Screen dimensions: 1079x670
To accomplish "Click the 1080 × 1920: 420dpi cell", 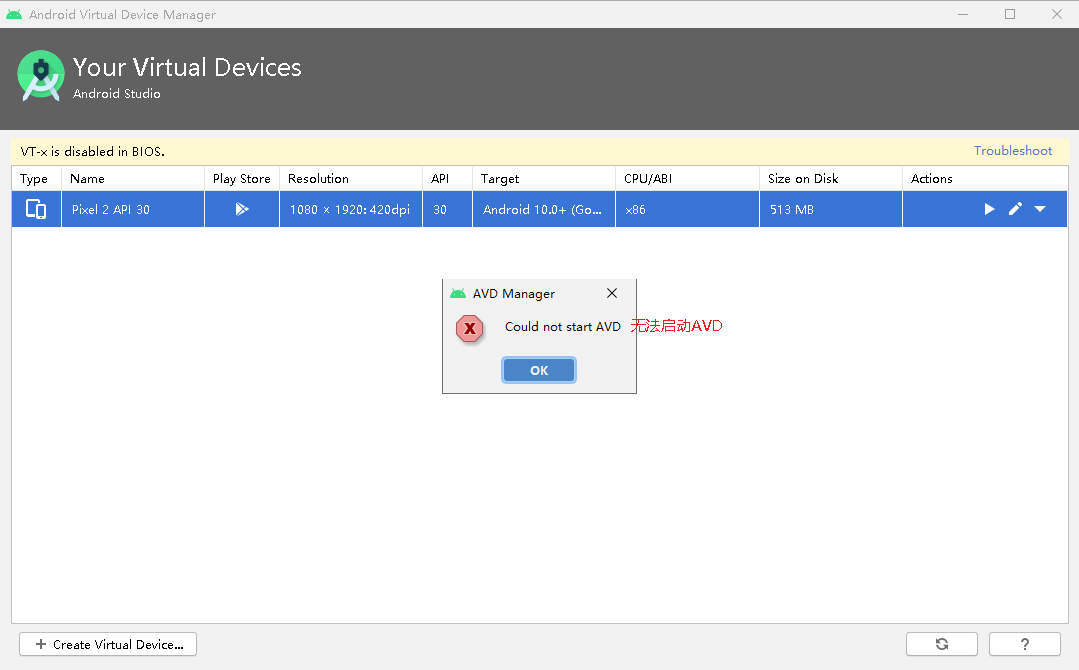I will pyautogui.click(x=351, y=209).
